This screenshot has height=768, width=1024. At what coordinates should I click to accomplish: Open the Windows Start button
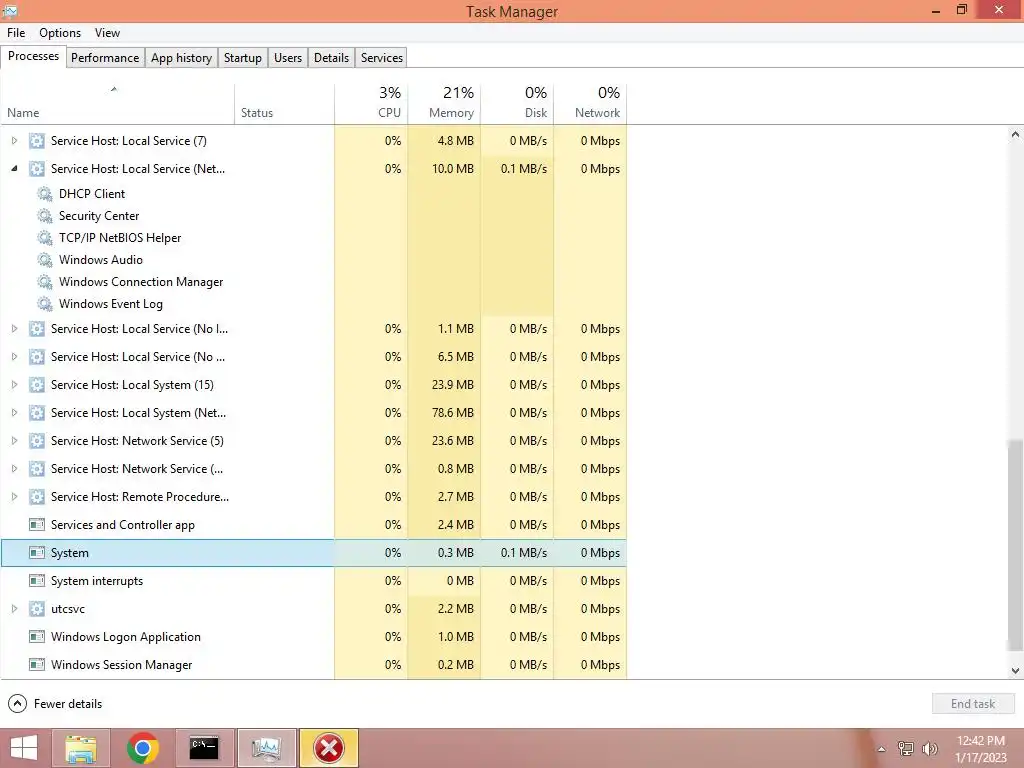point(24,748)
